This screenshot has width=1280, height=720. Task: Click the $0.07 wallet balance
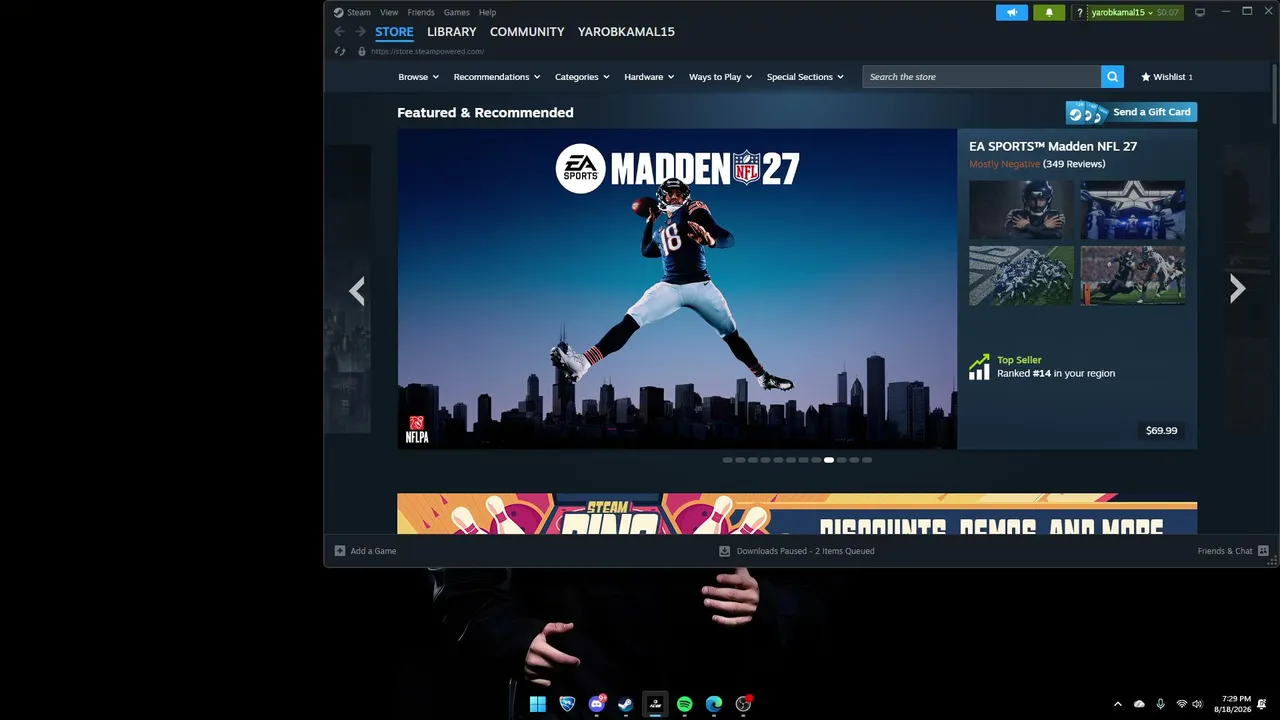click(1168, 13)
